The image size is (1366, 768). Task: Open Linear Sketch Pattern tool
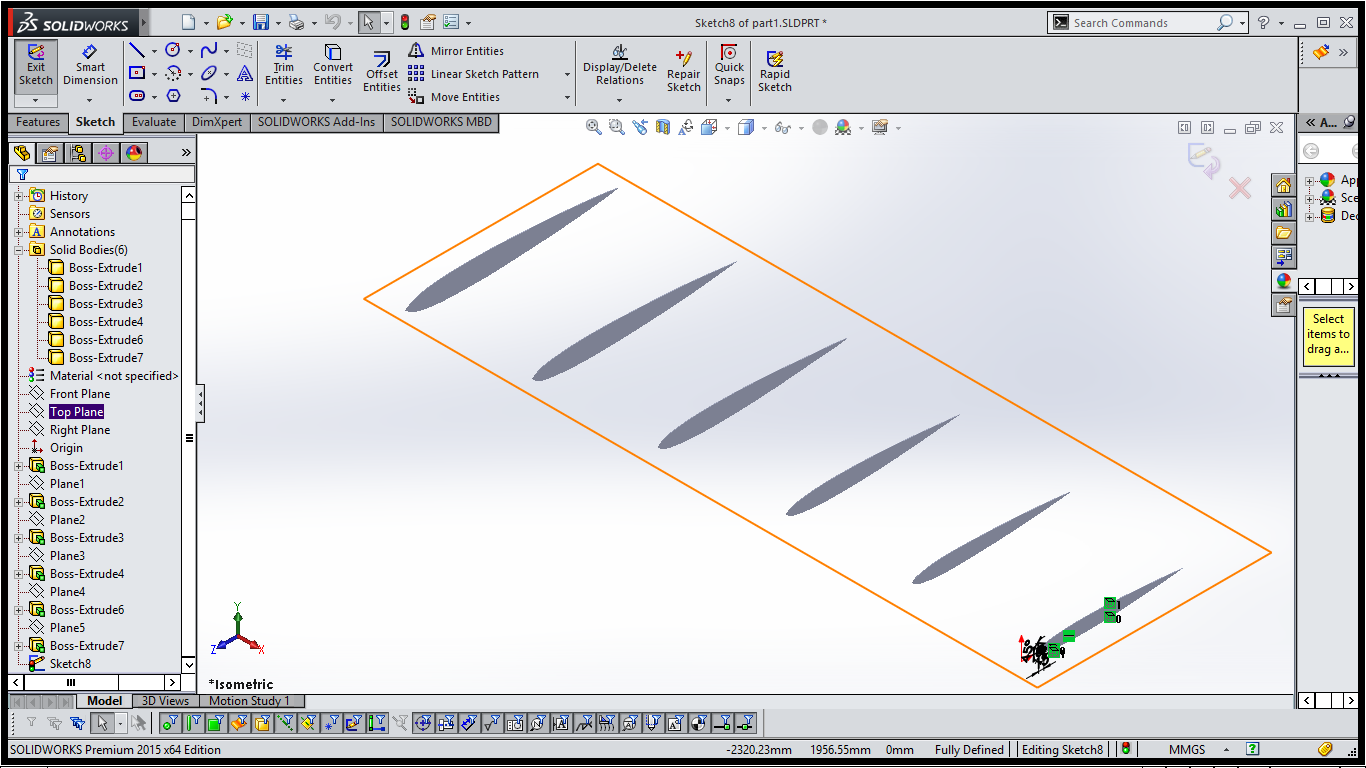tap(474, 74)
